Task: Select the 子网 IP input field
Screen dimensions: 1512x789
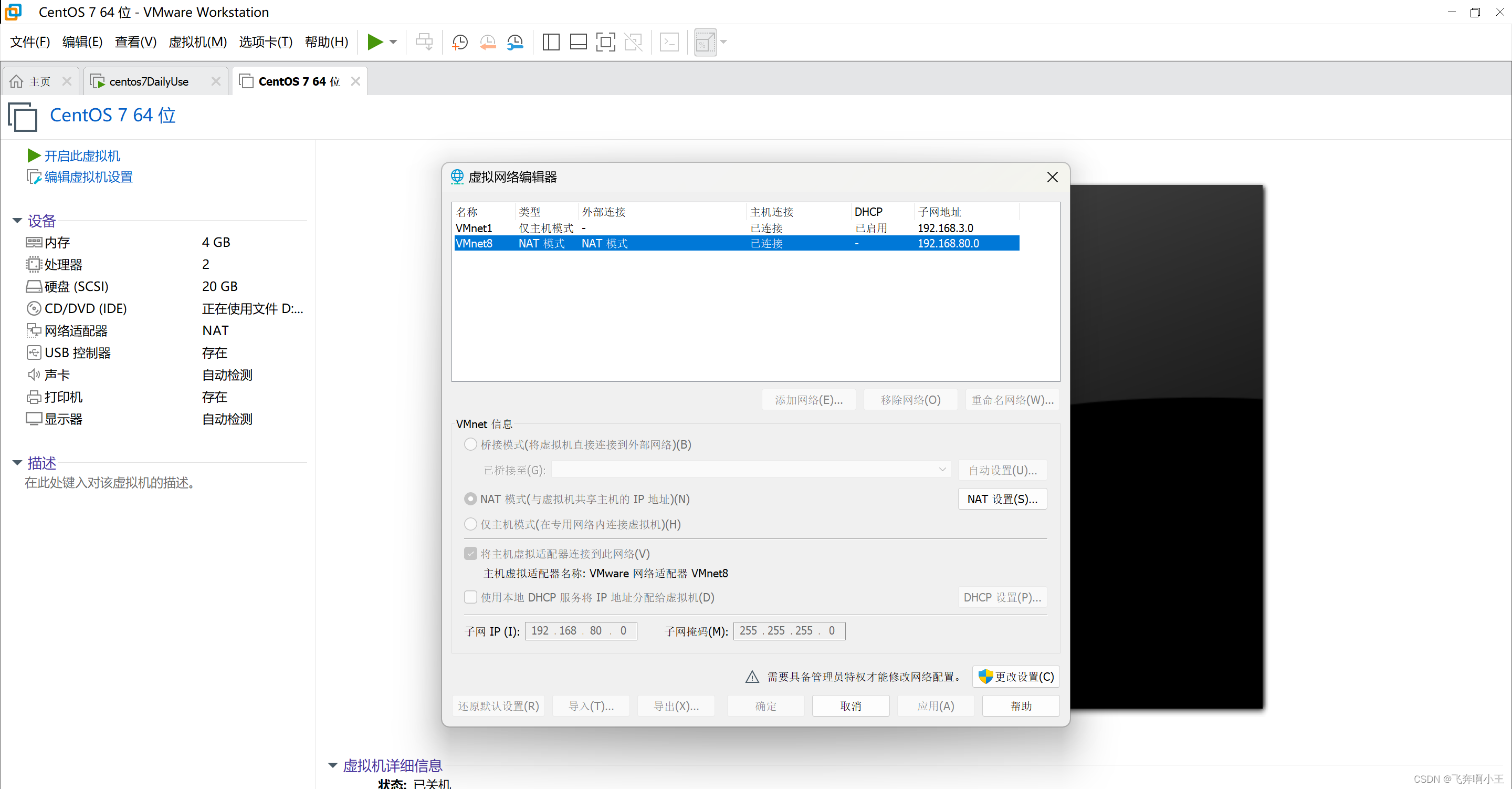Action: click(580, 630)
